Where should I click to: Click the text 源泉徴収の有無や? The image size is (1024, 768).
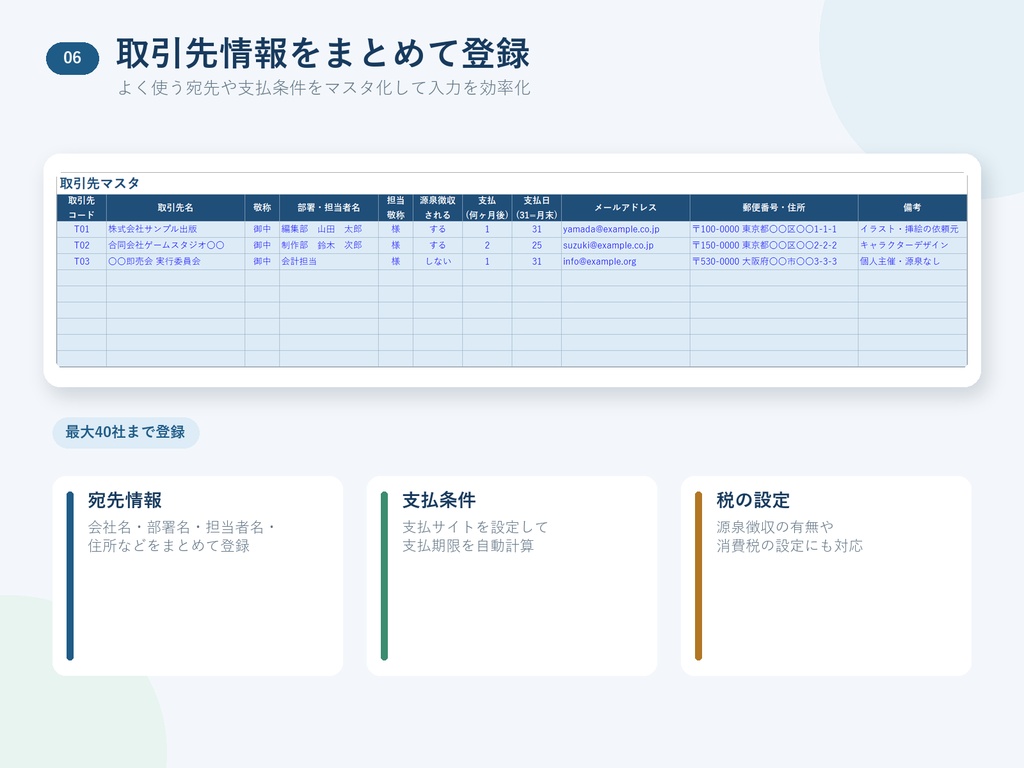tap(775, 527)
